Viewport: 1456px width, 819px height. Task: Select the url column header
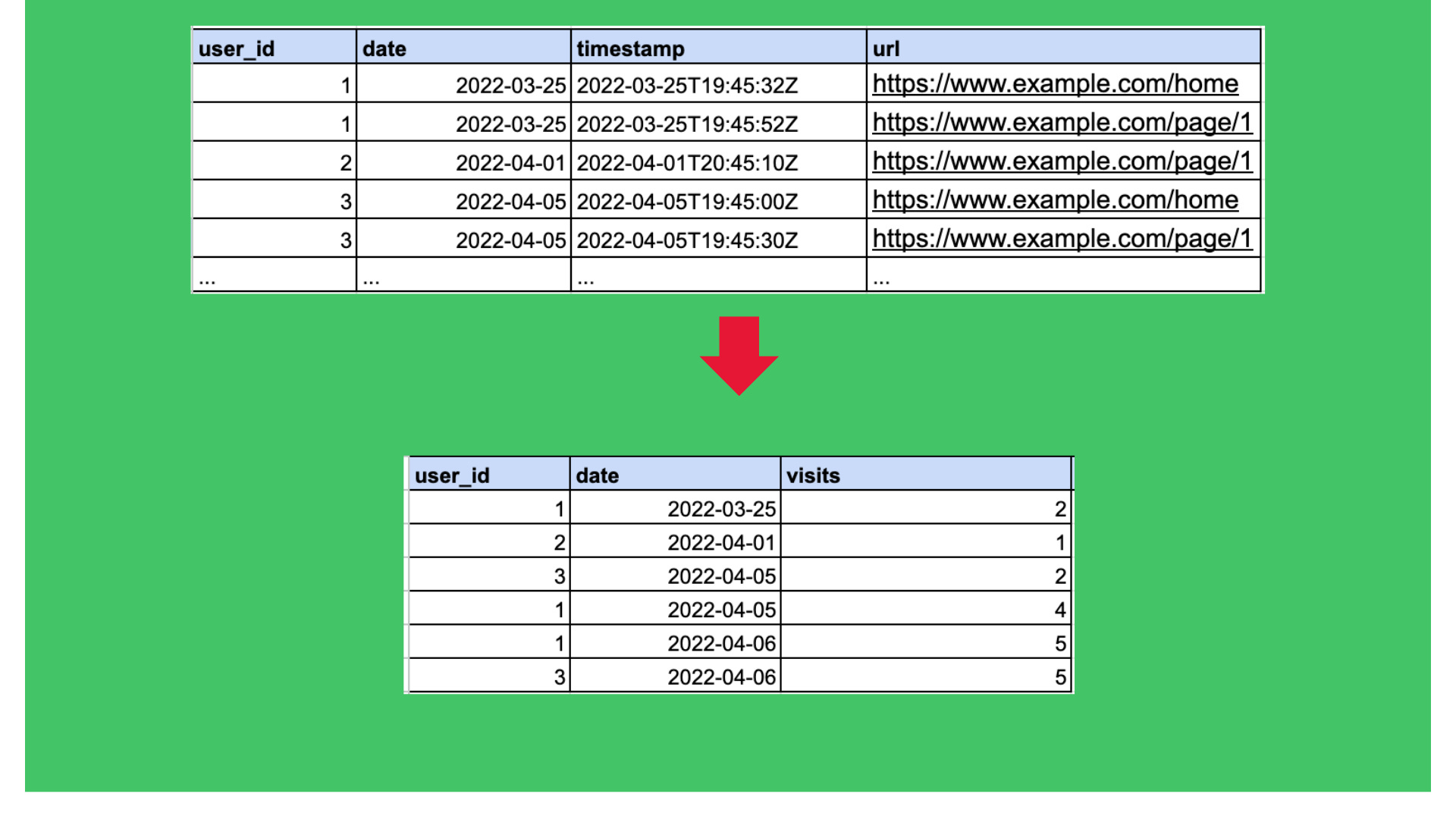pos(886,49)
